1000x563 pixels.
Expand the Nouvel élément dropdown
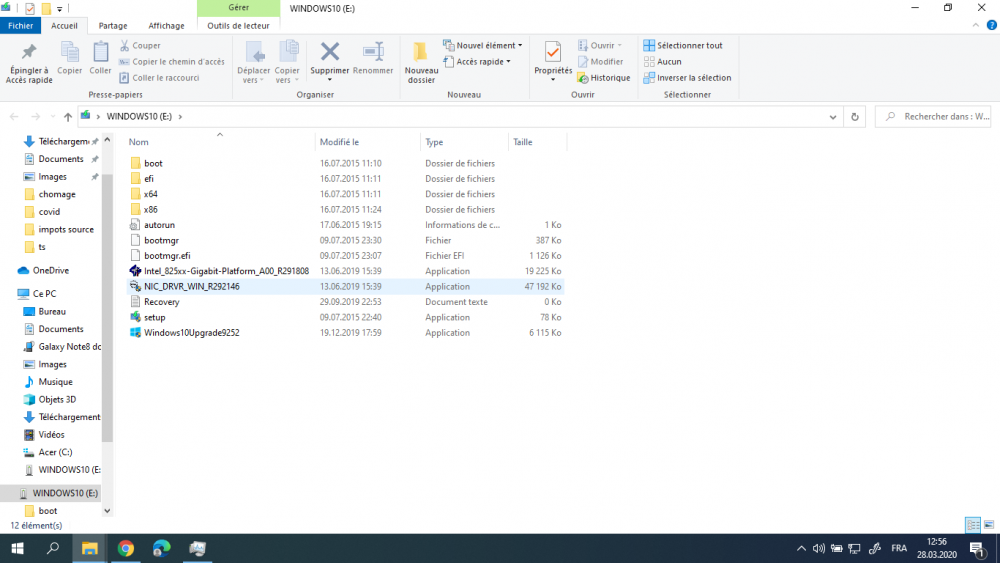483,45
